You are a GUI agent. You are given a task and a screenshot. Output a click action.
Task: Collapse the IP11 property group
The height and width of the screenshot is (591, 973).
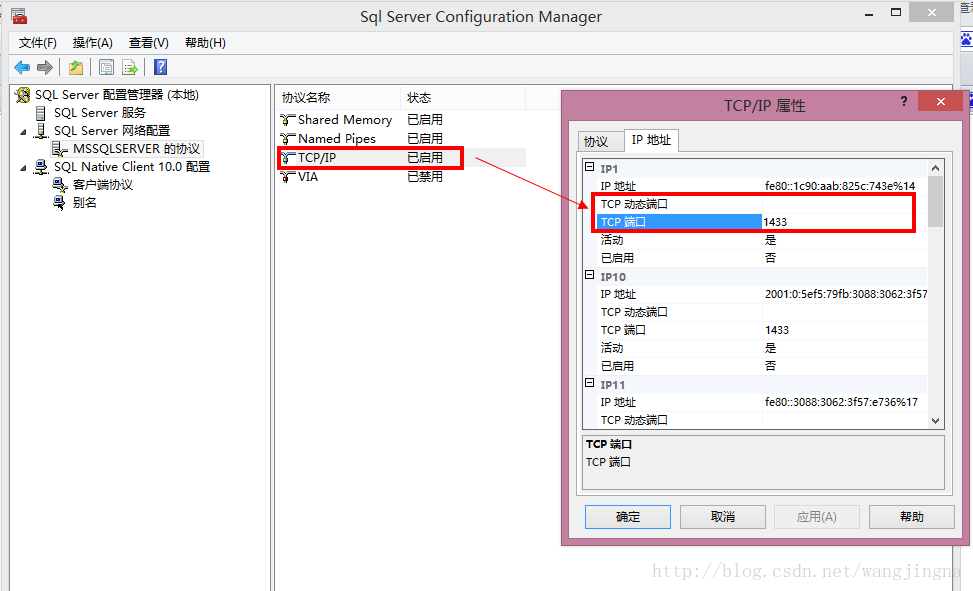coord(590,383)
